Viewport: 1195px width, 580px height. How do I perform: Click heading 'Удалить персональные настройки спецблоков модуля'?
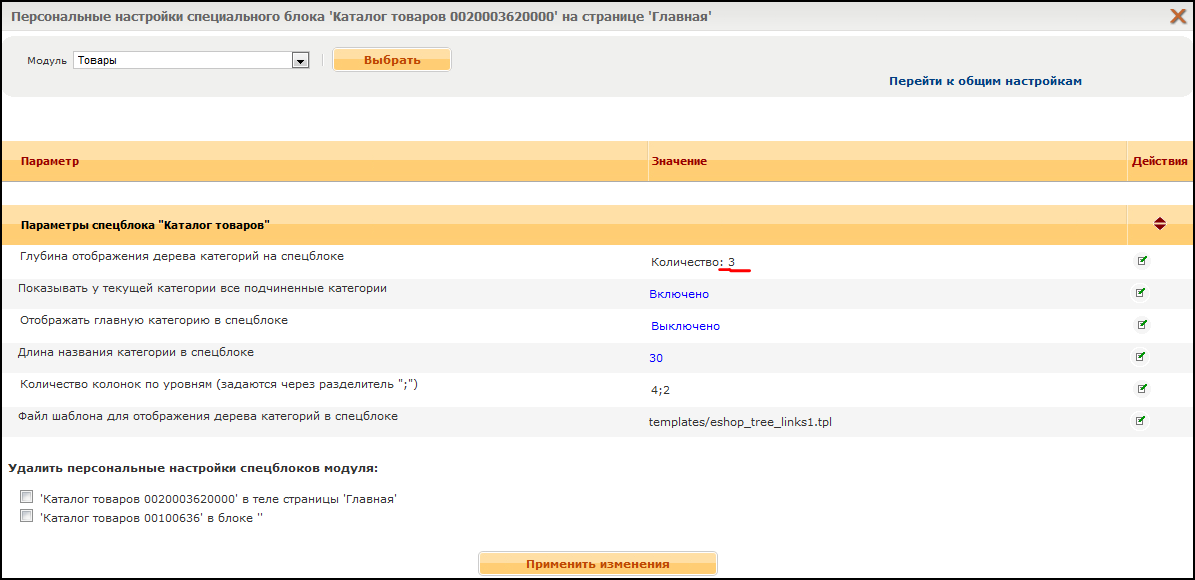pos(193,467)
